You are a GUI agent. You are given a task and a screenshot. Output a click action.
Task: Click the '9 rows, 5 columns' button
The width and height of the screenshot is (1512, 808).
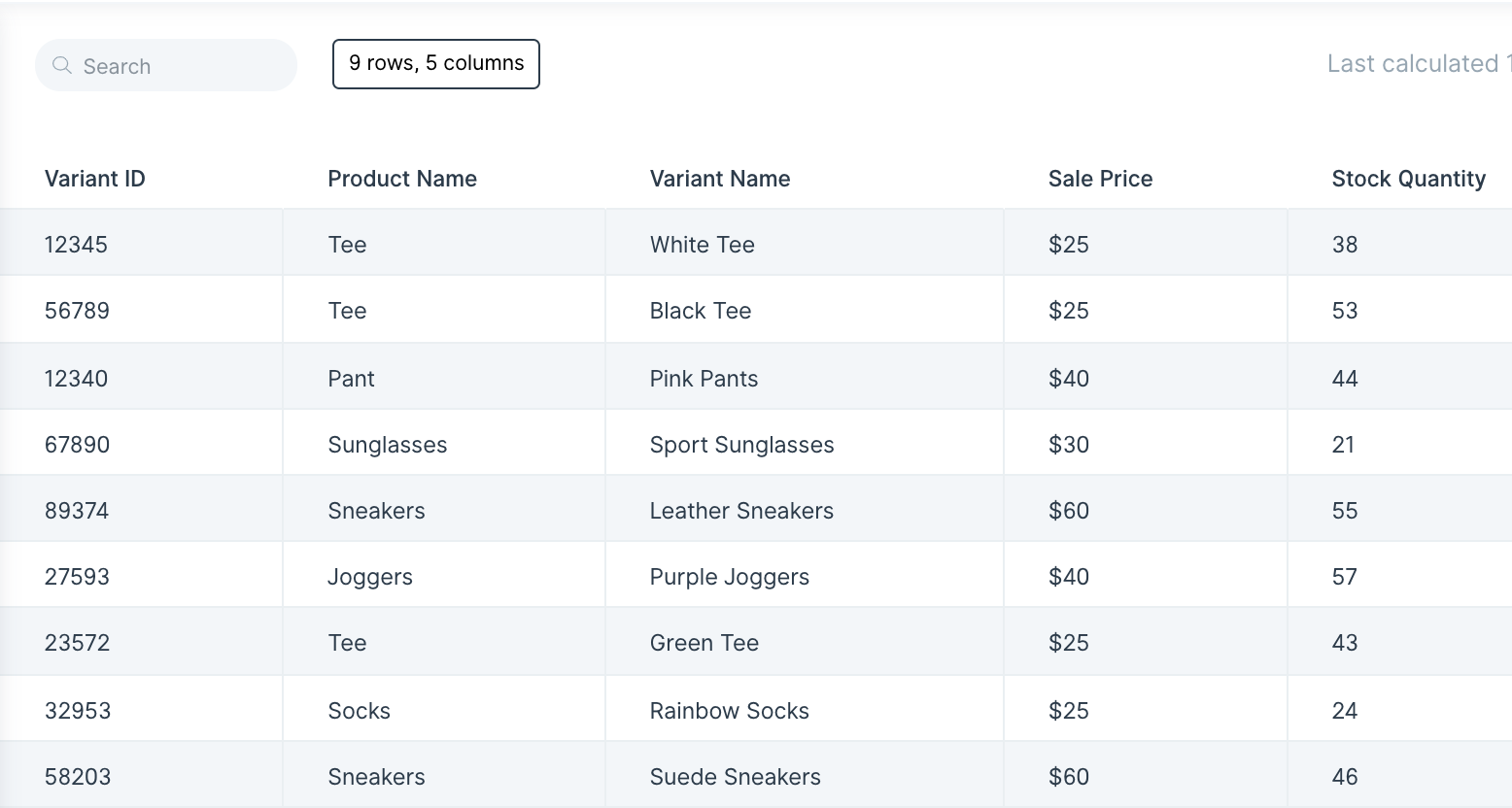click(x=436, y=64)
